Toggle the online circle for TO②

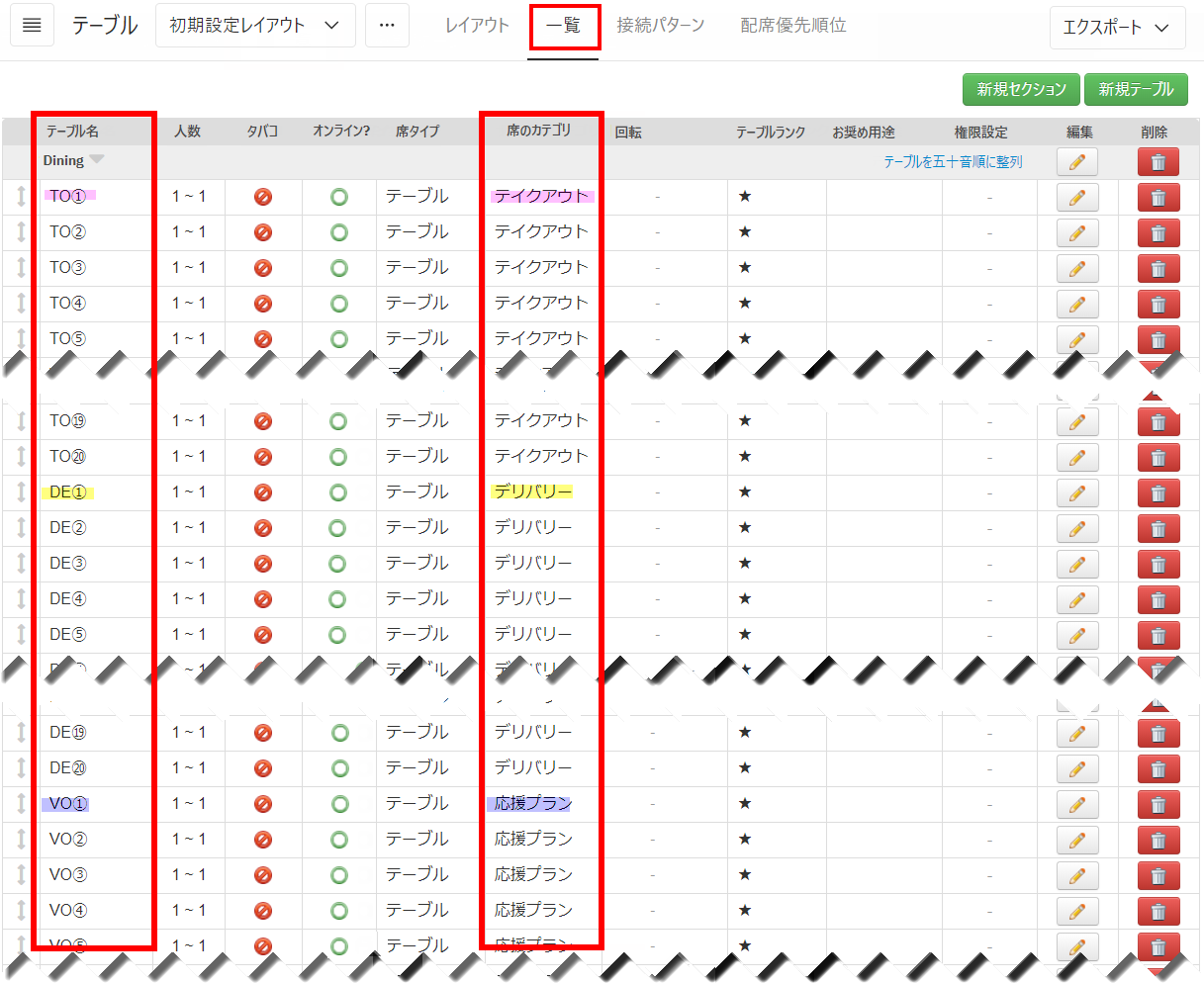coord(338,232)
